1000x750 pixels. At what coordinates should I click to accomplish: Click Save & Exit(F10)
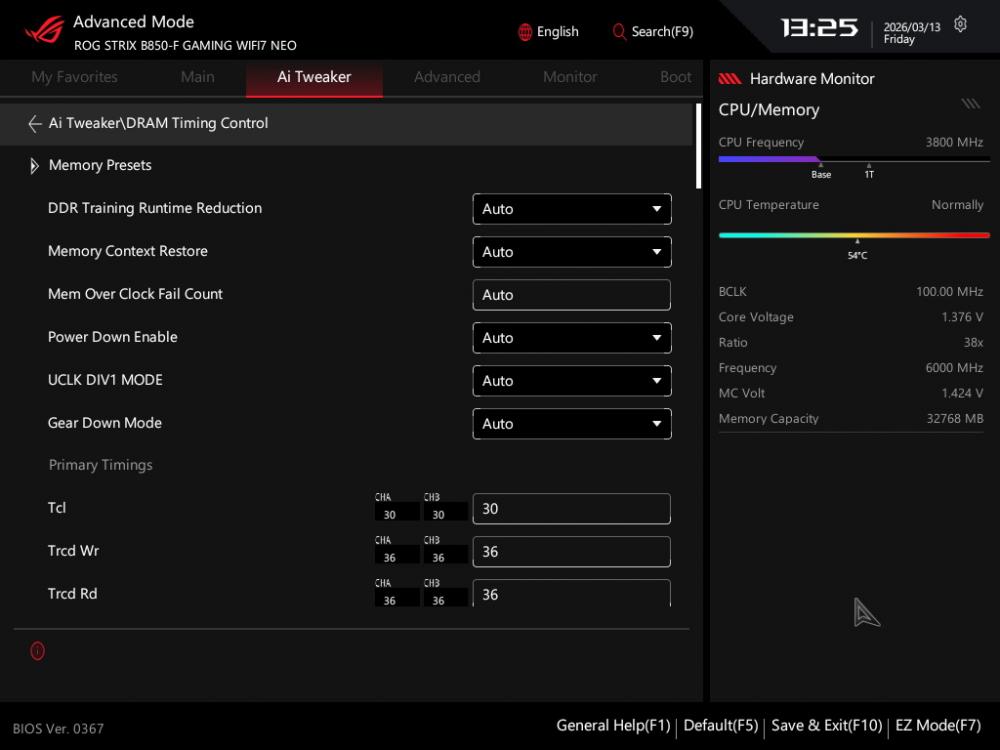[826, 726]
